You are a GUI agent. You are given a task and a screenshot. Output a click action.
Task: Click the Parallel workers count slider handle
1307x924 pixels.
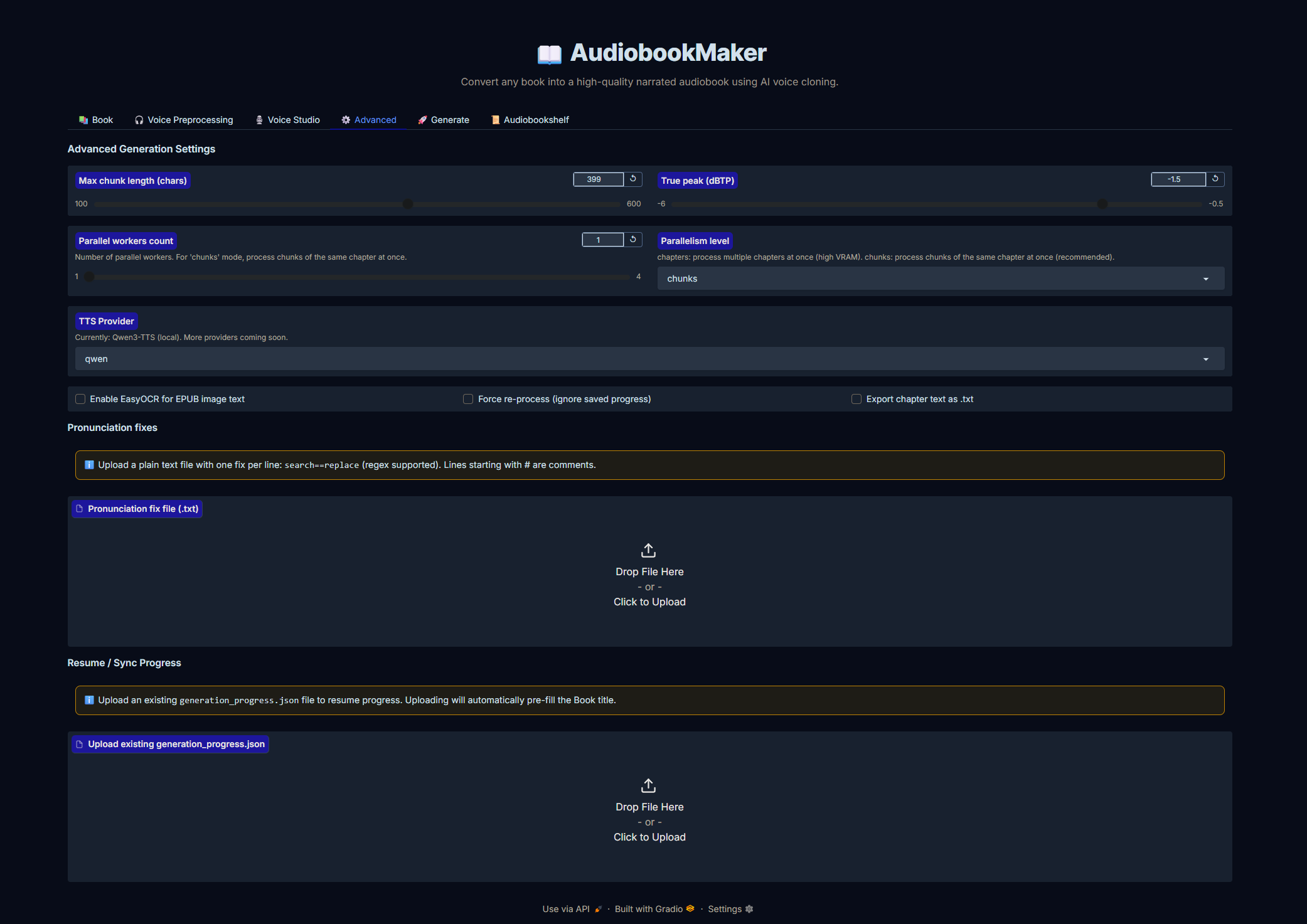coord(89,277)
